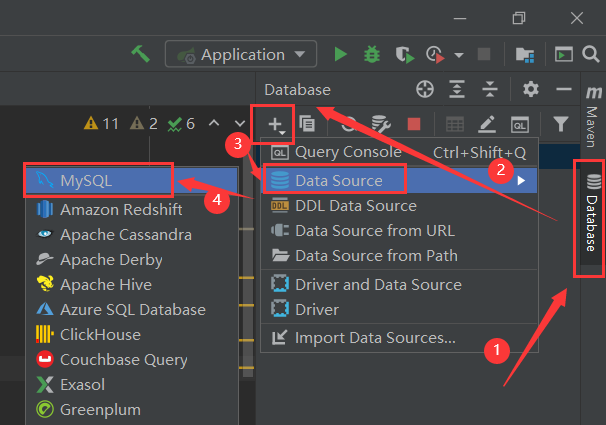Choose Data Source from URL
Screen dimensions: 606x425
click(x=399, y=231)
